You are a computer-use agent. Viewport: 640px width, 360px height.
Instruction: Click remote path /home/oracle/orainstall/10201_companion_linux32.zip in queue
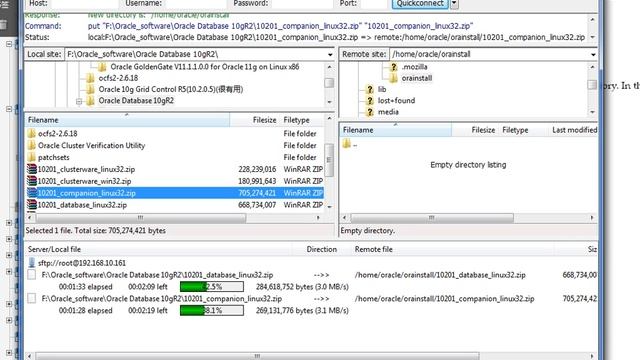pos(444,299)
